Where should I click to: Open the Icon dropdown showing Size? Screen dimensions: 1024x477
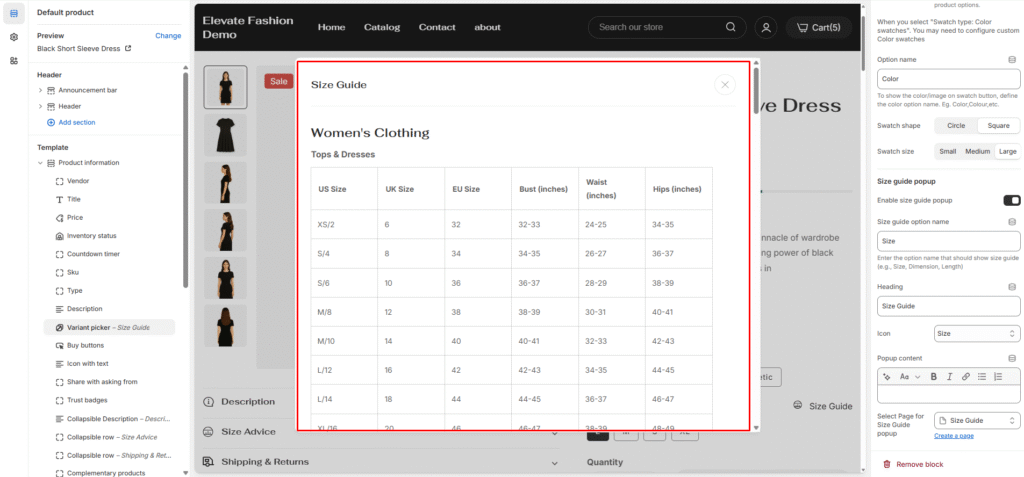(x=977, y=333)
